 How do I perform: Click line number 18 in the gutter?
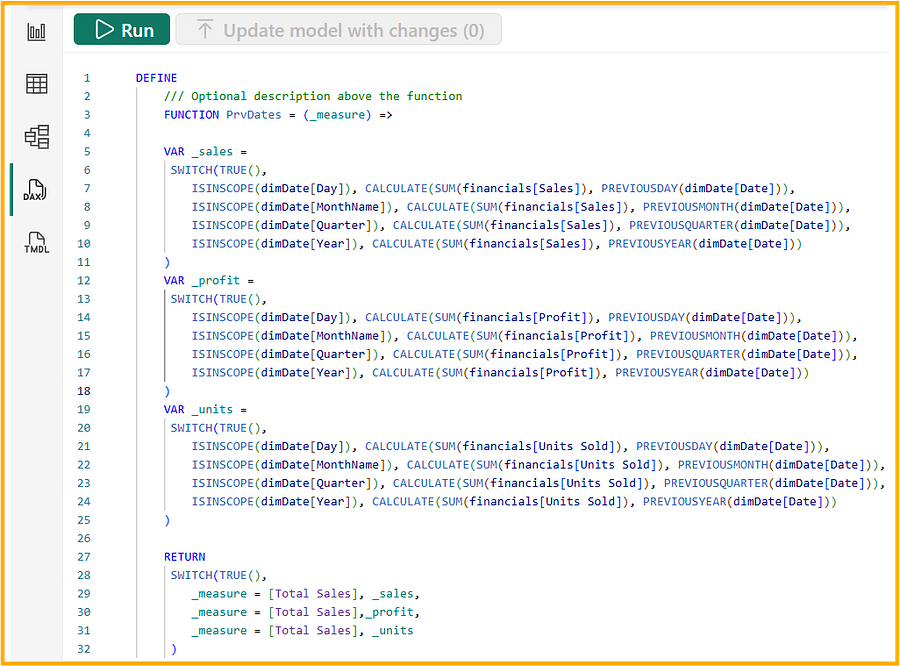coord(86,390)
